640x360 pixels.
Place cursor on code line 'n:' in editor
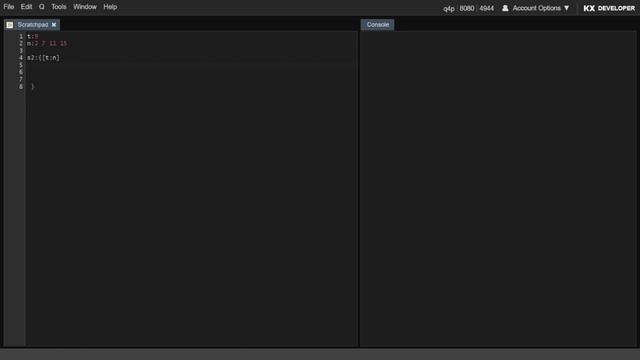click(x=47, y=43)
